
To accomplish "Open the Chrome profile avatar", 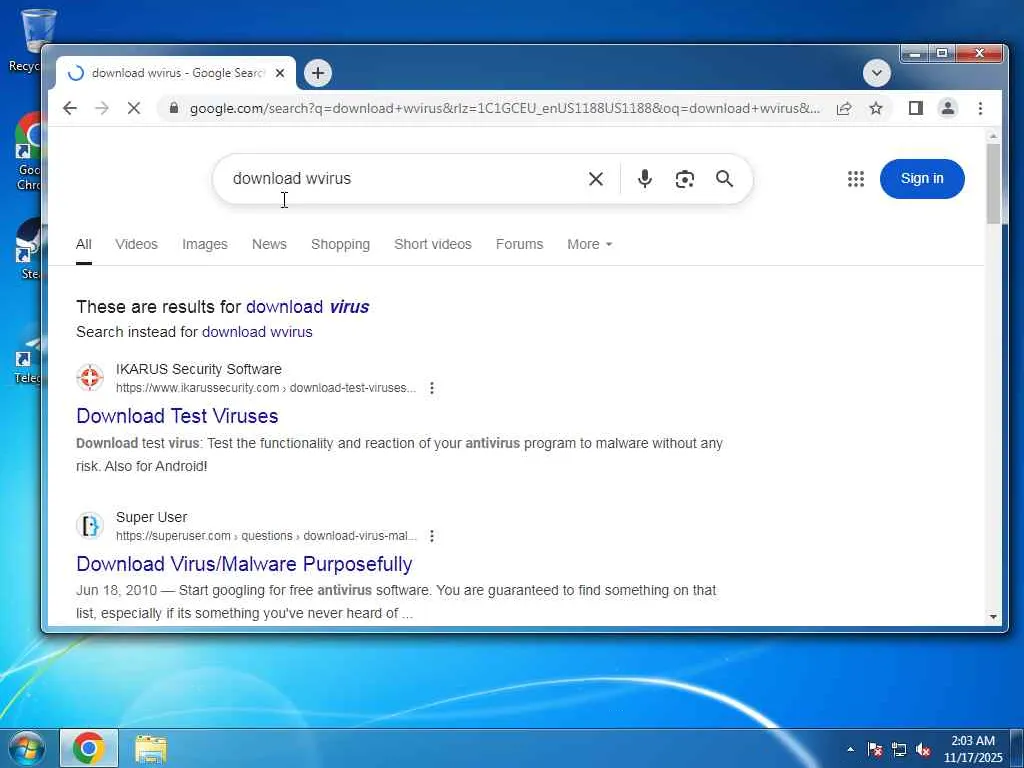I will [x=948, y=108].
